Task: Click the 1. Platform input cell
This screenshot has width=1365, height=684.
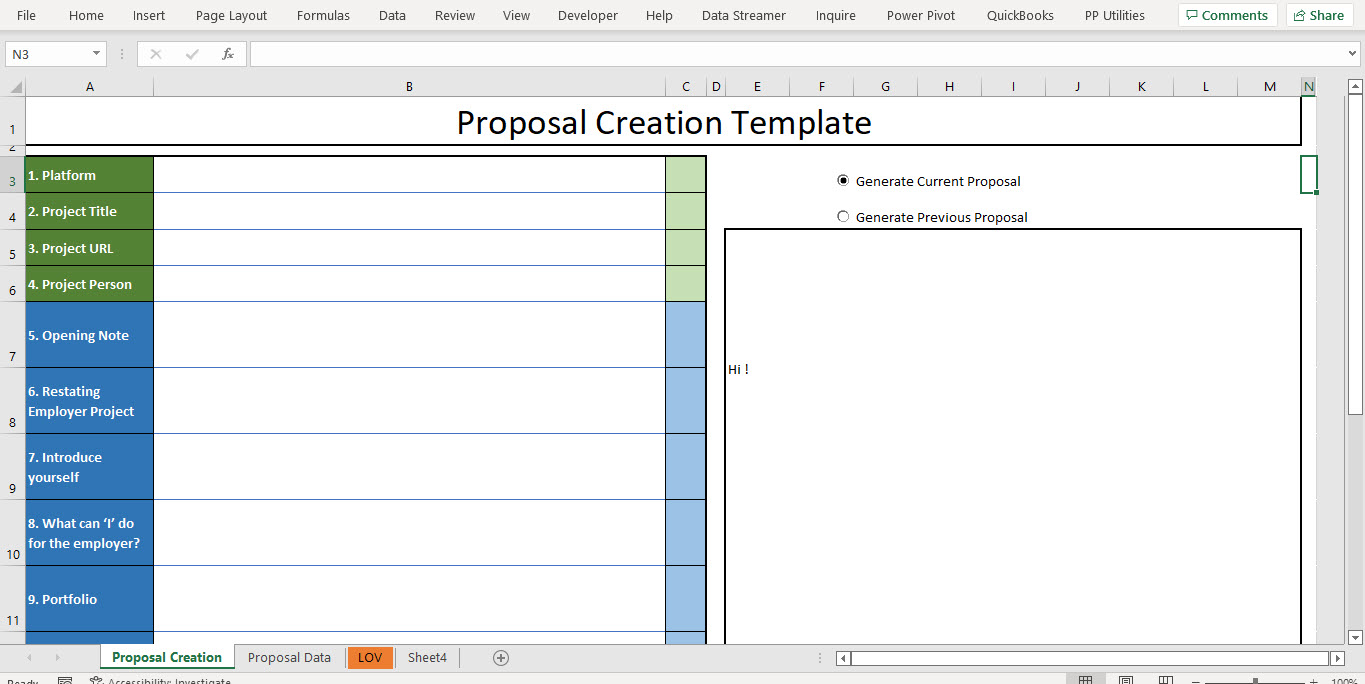Action: tap(409, 175)
